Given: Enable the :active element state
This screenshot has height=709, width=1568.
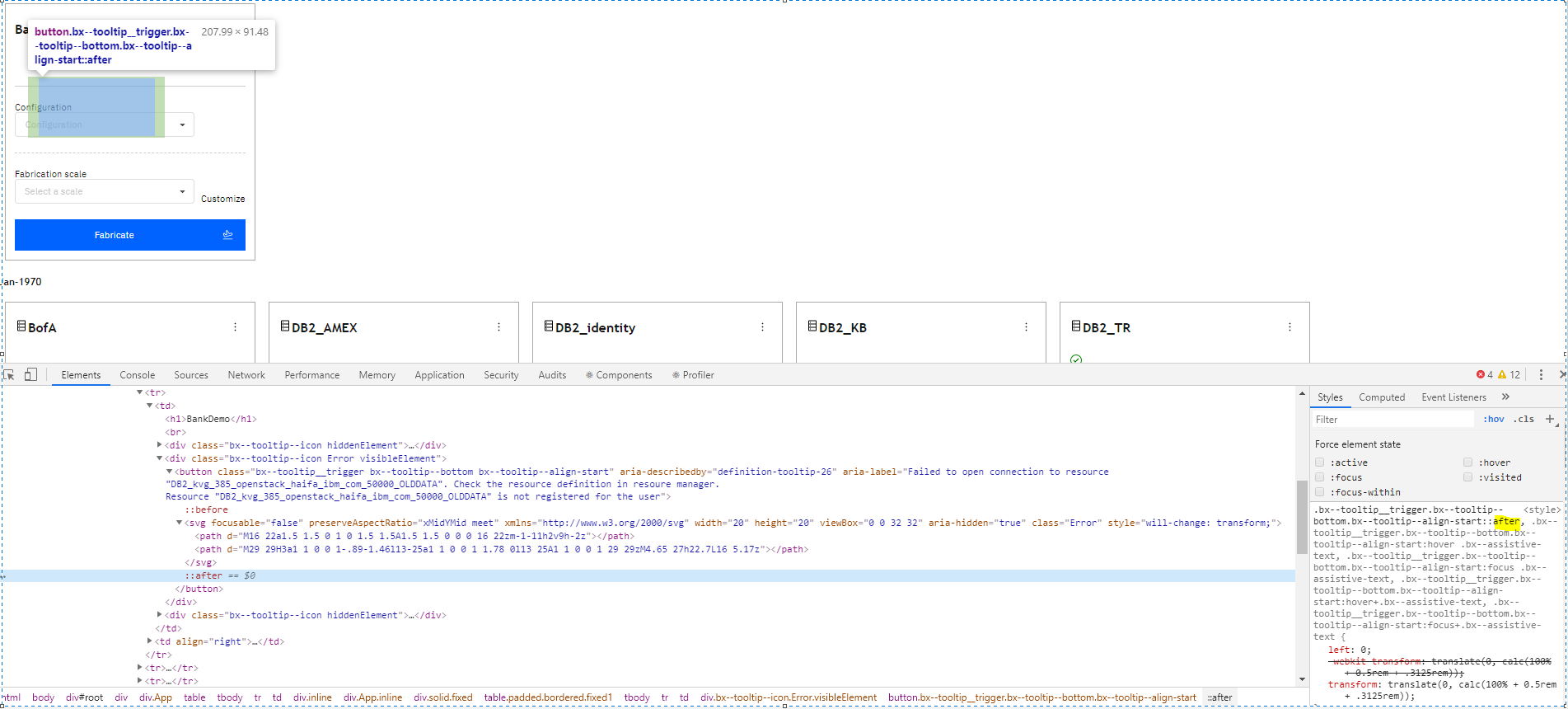Looking at the screenshot, I should [x=1320, y=462].
